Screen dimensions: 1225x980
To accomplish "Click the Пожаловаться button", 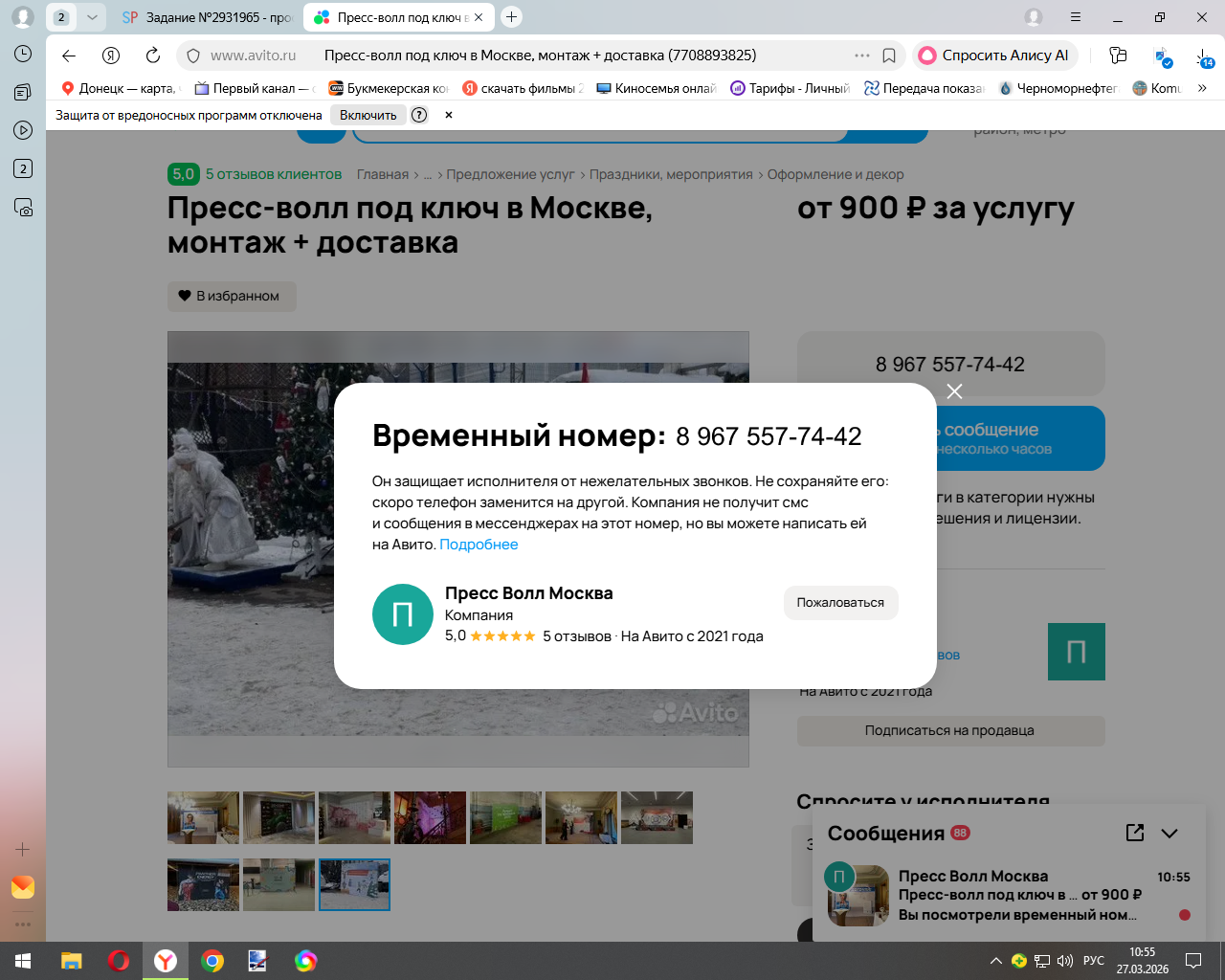I will [x=840, y=603].
